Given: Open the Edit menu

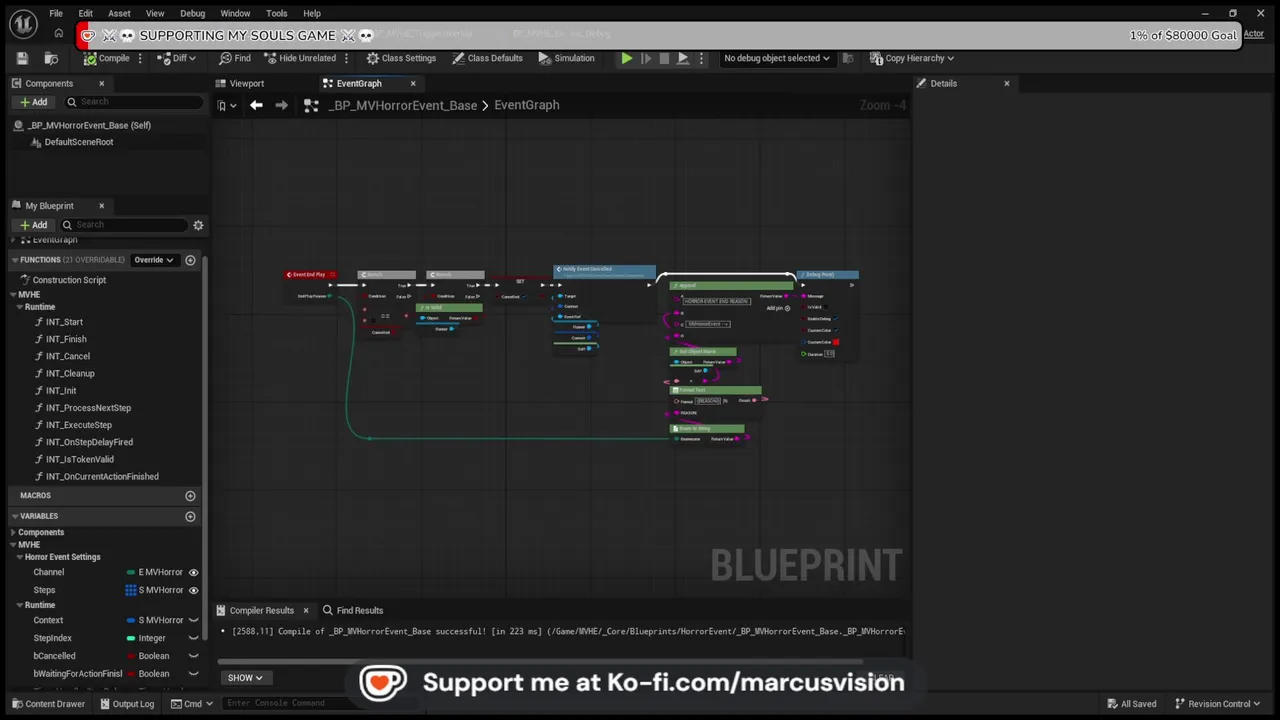Looking at the screenshot, I should tap(86, 13).
